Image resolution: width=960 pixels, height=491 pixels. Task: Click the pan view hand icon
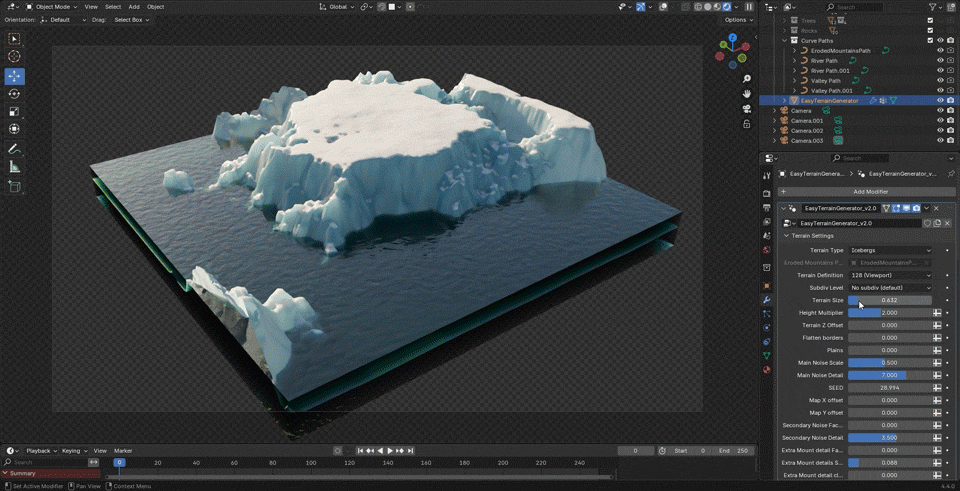746,94
